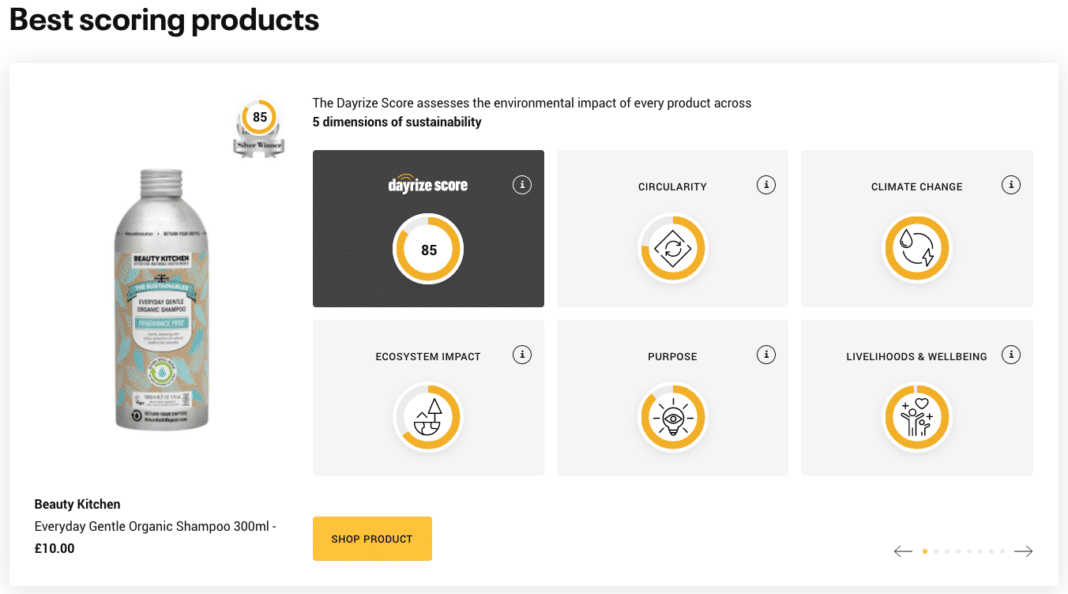
Task: Open the Climate Change info icon
Action: pos(1011,185)
